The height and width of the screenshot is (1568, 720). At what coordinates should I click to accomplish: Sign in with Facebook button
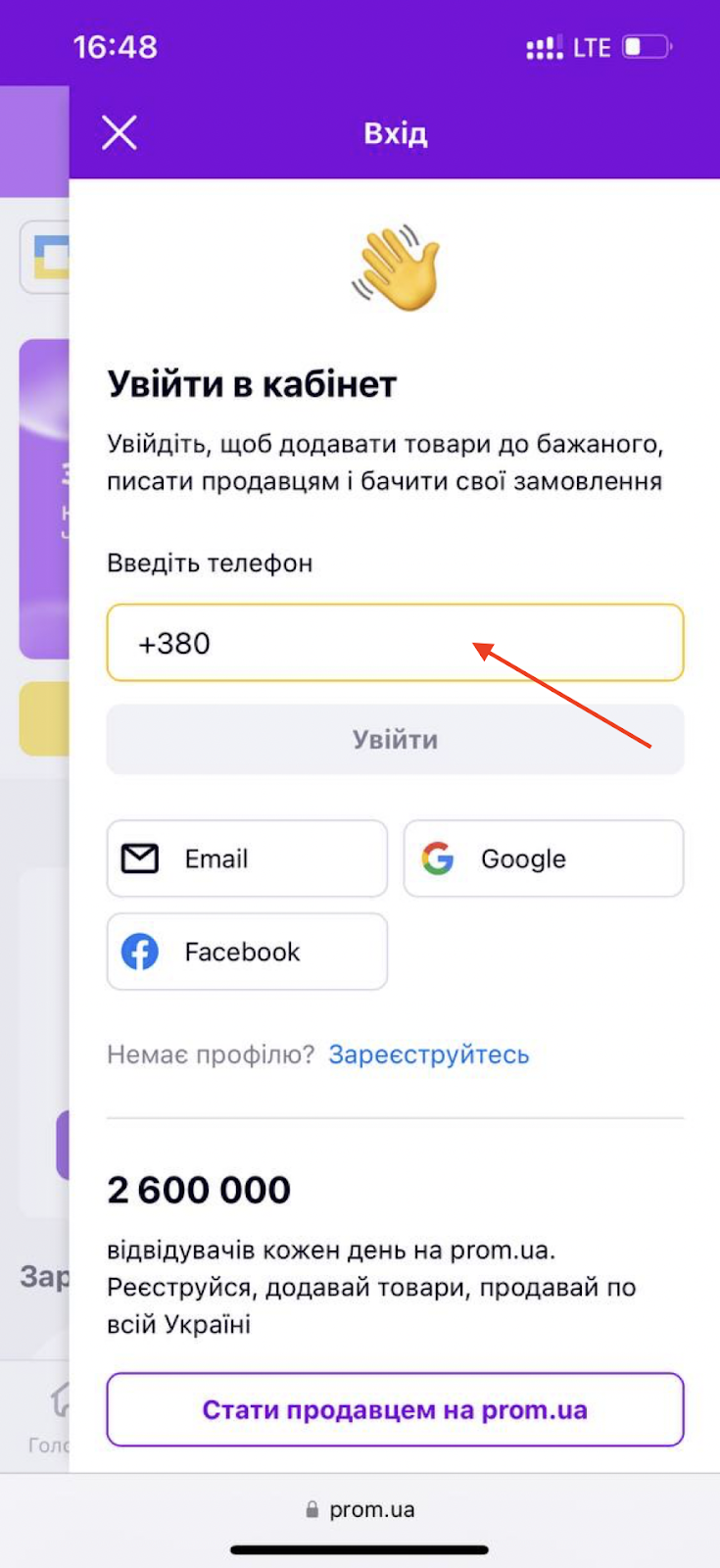(247, 952)
